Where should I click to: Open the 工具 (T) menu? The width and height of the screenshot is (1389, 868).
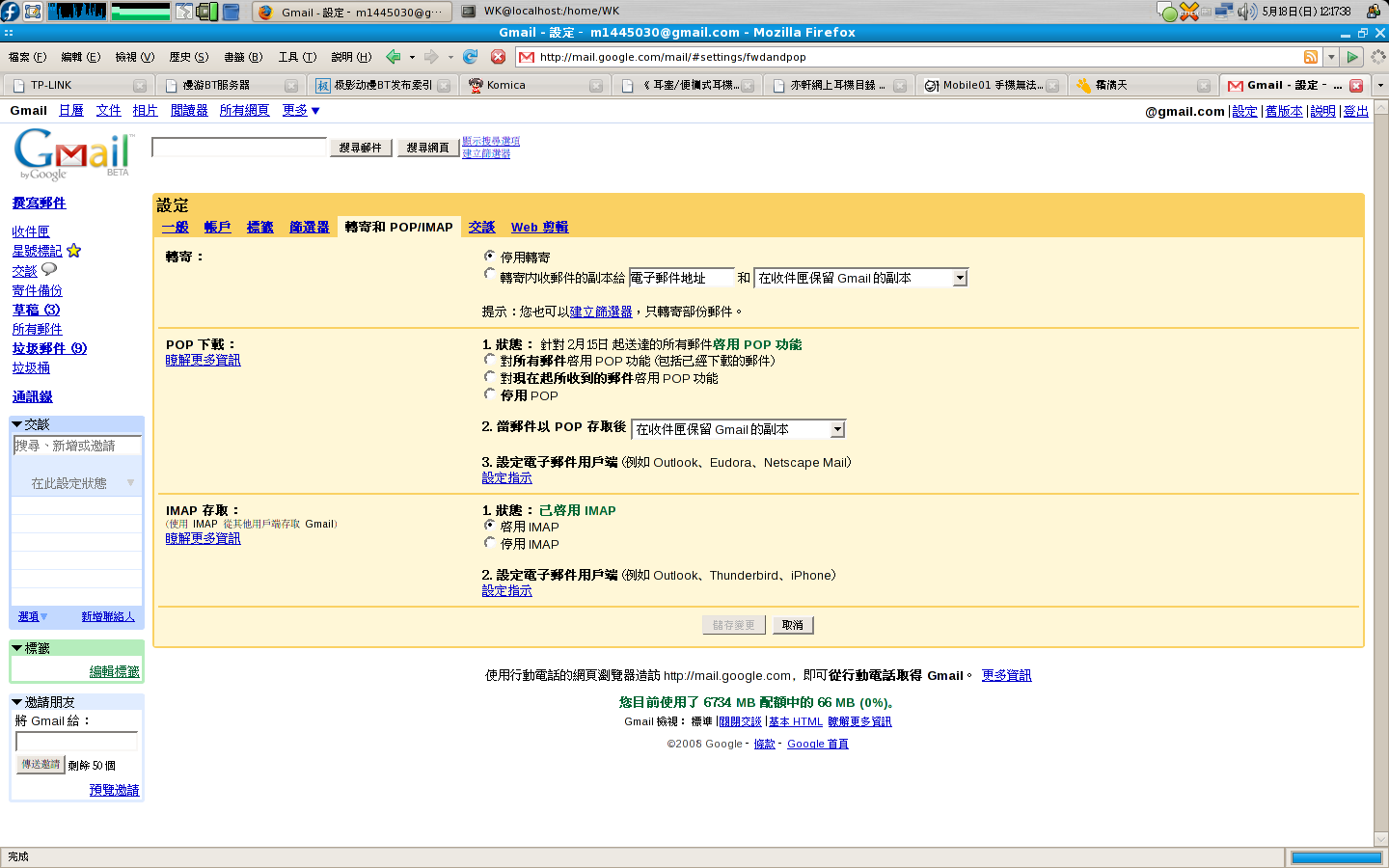[297, 57]
